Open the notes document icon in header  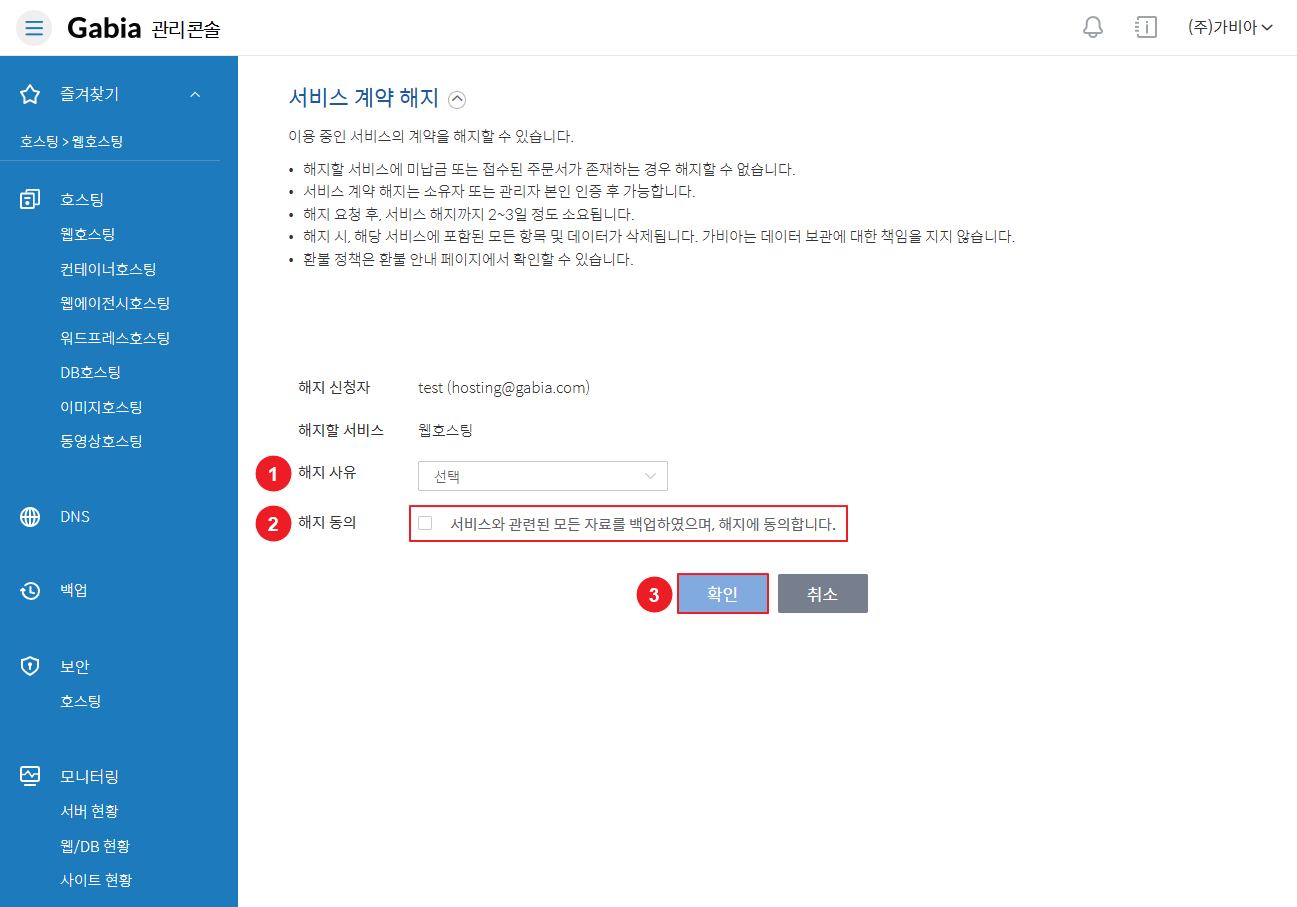point(1146,27)
